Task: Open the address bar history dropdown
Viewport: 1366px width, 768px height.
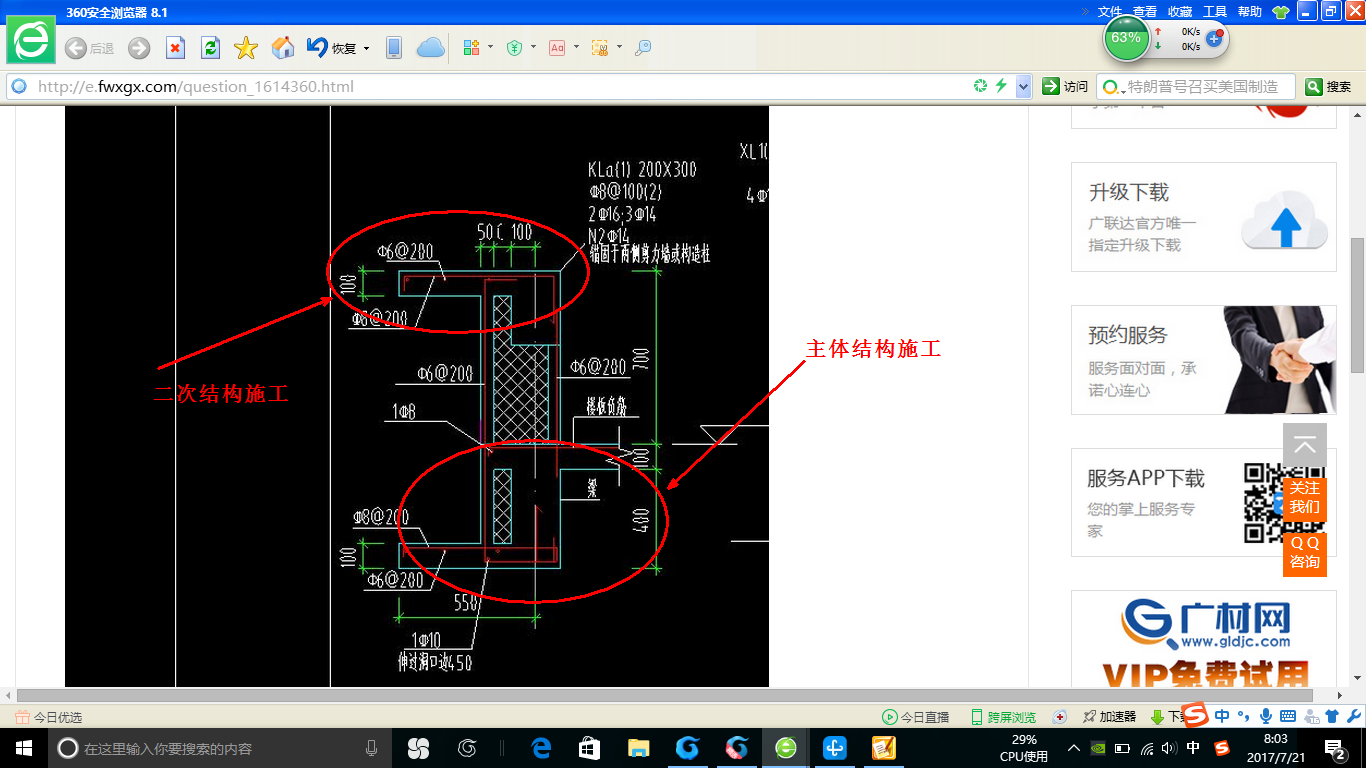Action: point(1023,87)
